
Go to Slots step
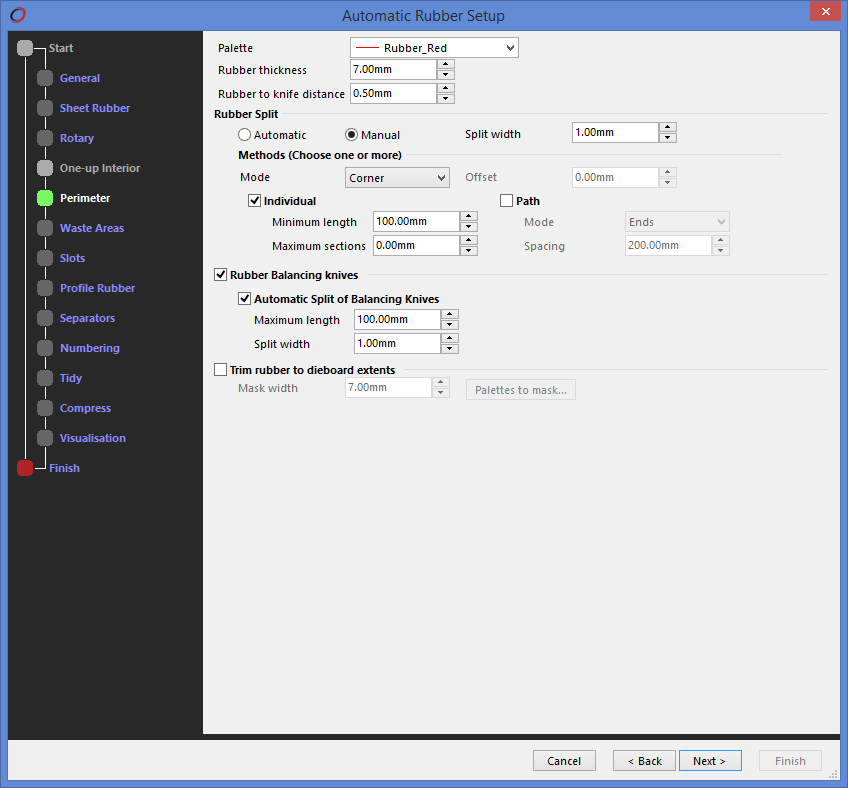click(x=72, y=258)
